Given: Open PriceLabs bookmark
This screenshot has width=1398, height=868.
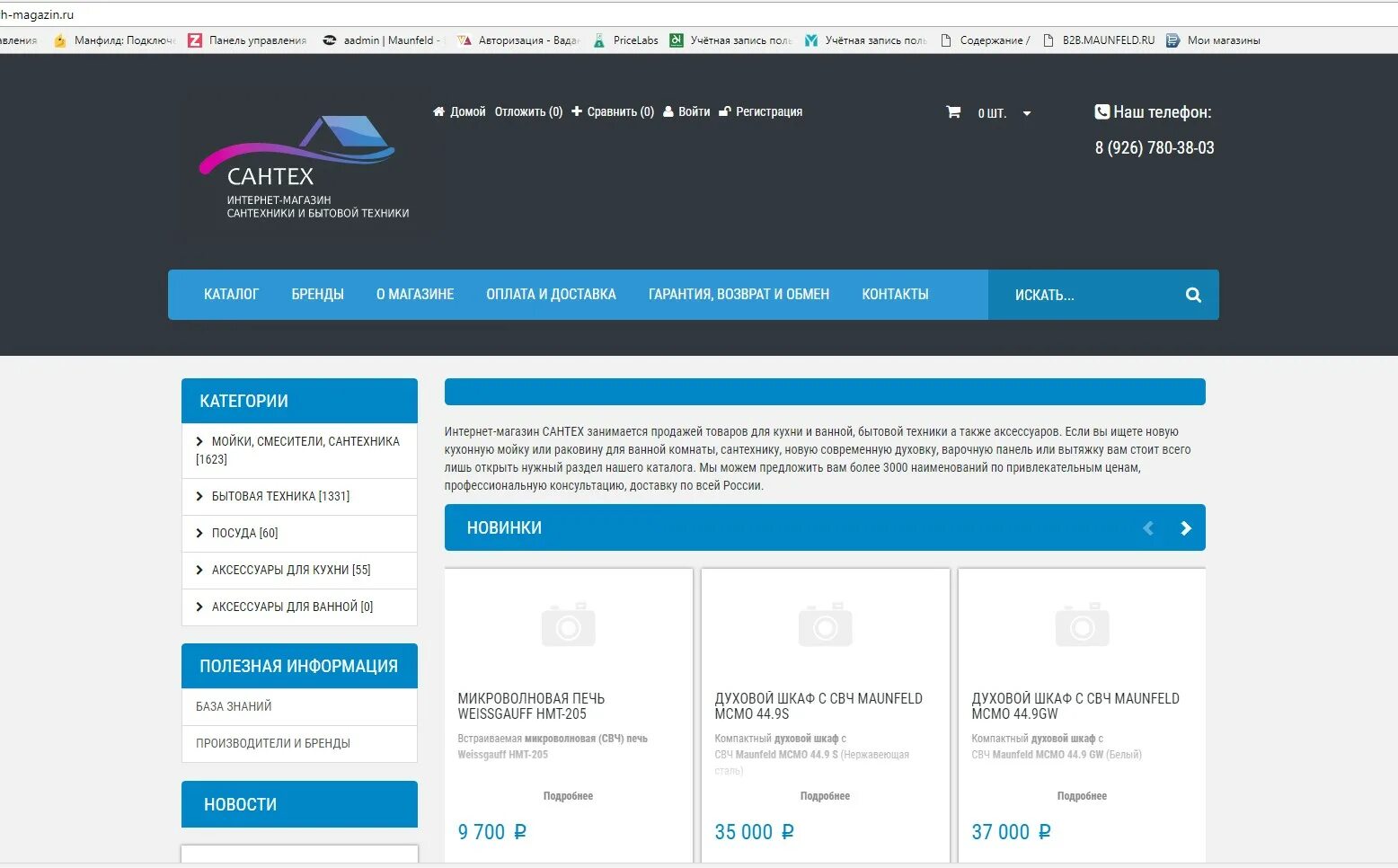Looking at the screenshot, I should click(x=625, y=40).
